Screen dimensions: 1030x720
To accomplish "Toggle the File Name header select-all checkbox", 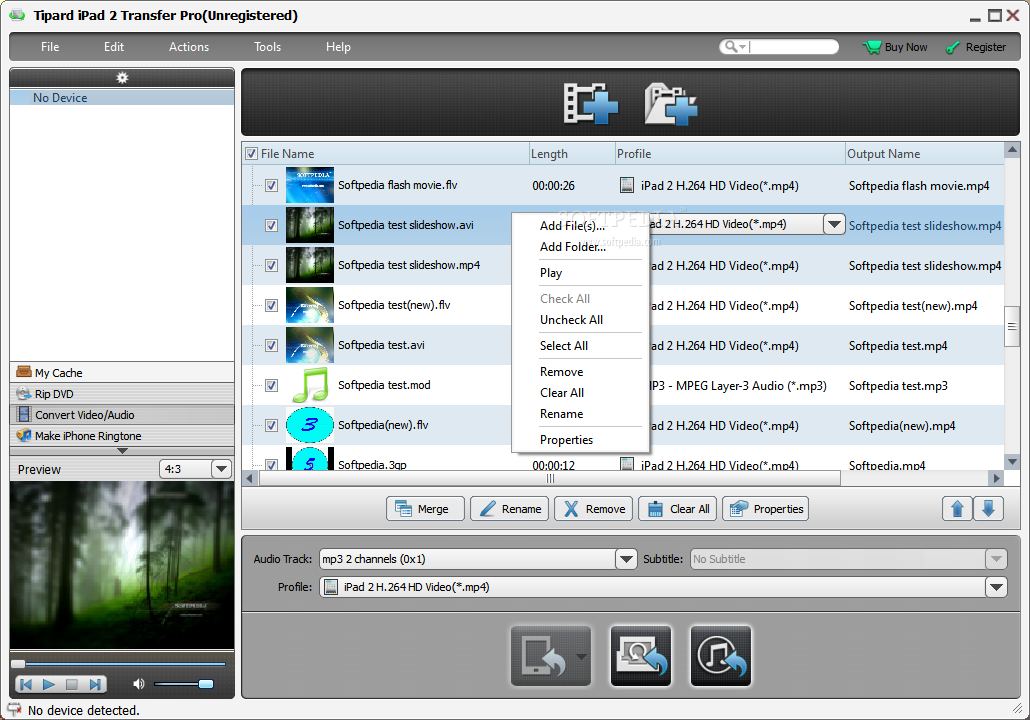I will (x=251, y=154).
